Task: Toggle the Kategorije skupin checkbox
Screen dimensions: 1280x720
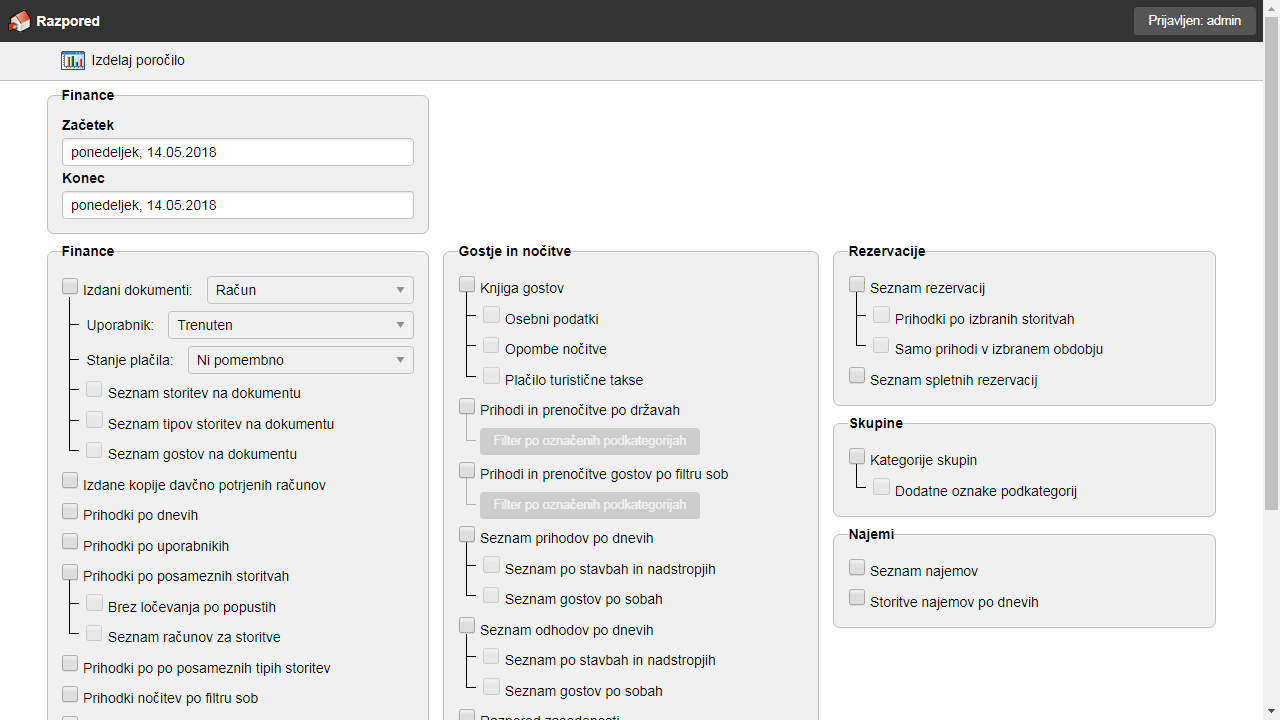Action: 857,457
